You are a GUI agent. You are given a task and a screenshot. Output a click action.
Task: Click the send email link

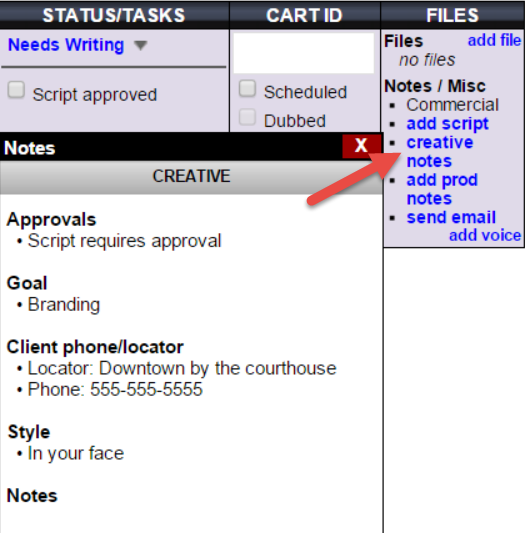click(451, 218)
